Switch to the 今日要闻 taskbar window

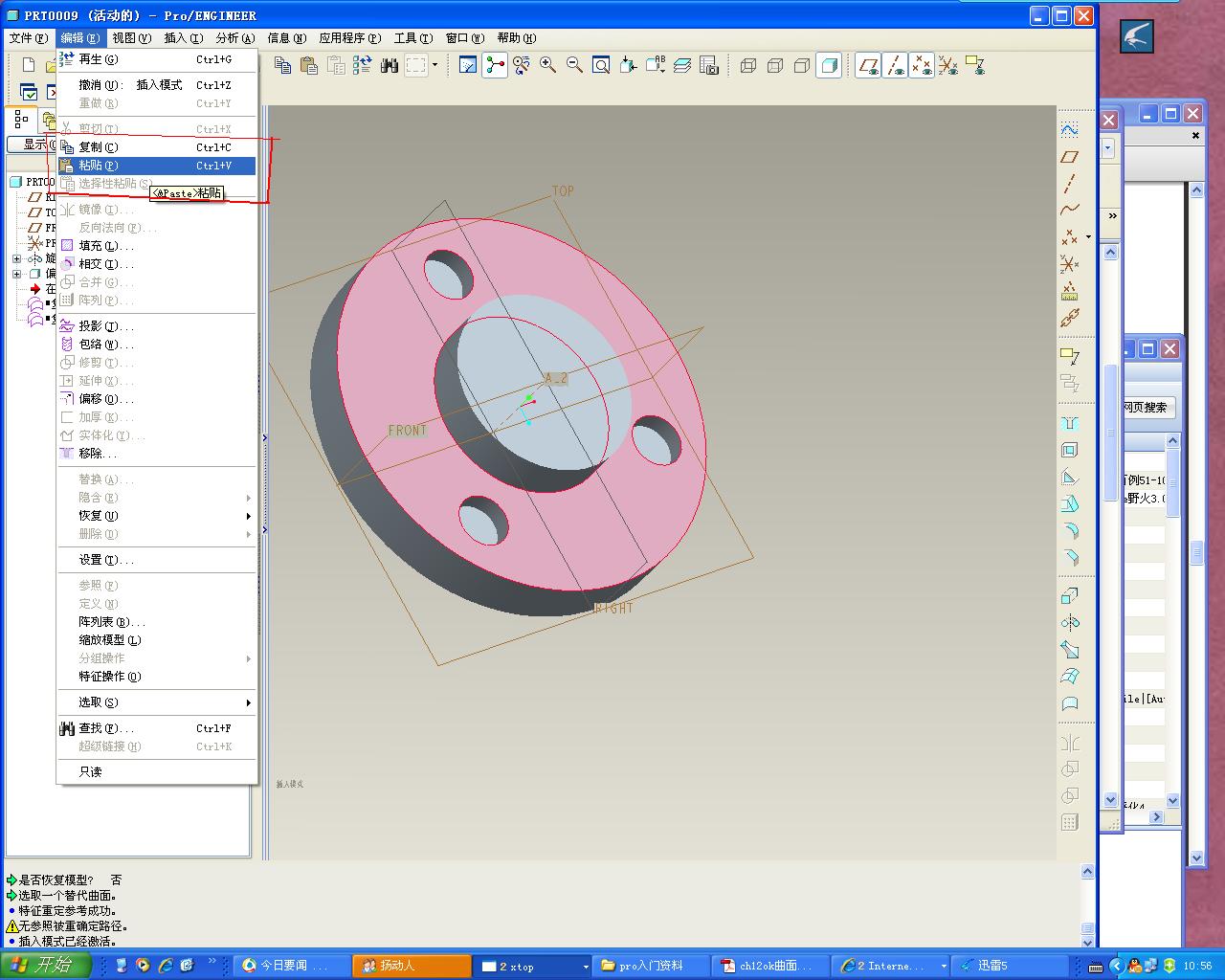[x=292, y=966]
